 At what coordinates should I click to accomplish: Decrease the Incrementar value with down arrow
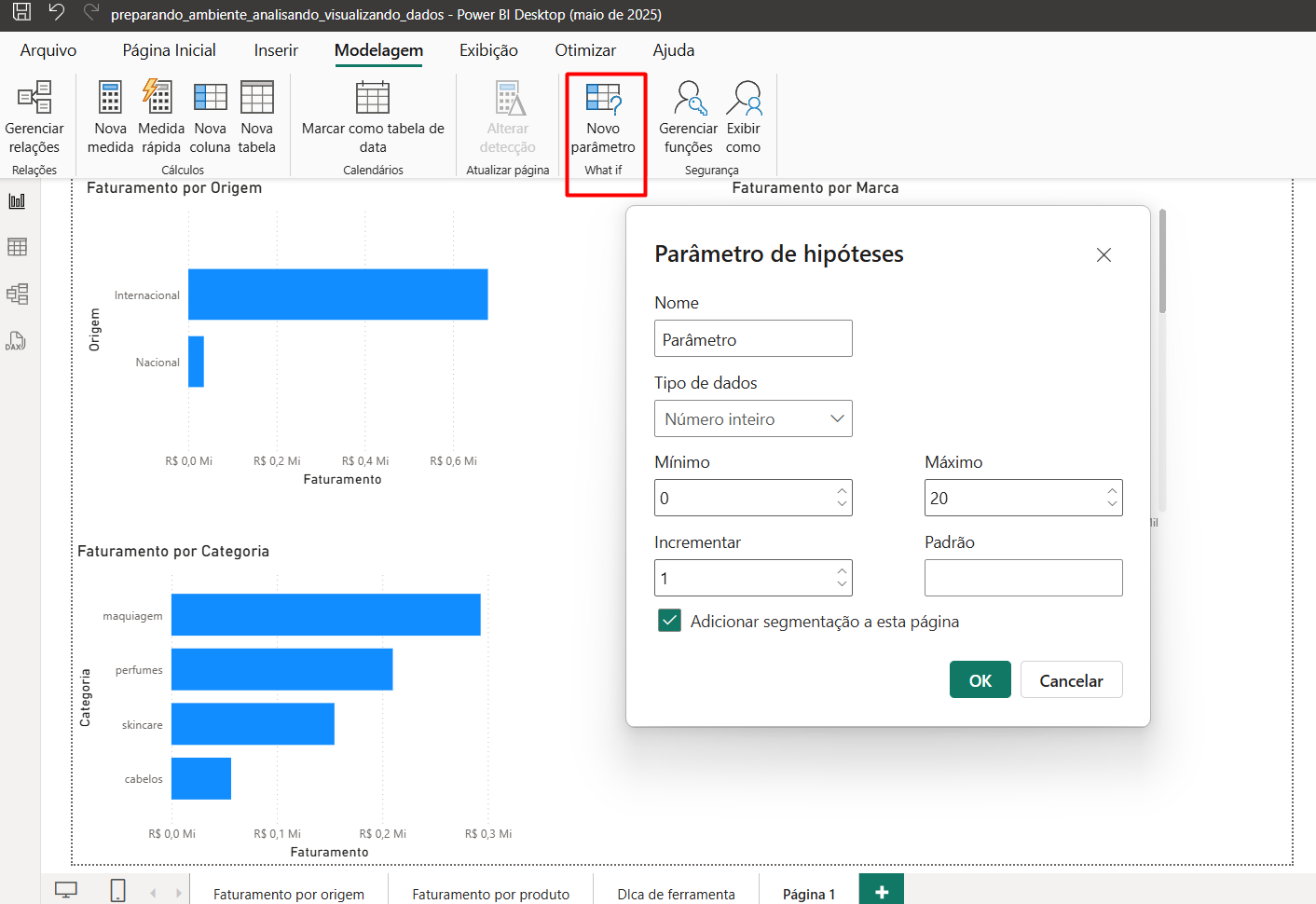[842, 584]
